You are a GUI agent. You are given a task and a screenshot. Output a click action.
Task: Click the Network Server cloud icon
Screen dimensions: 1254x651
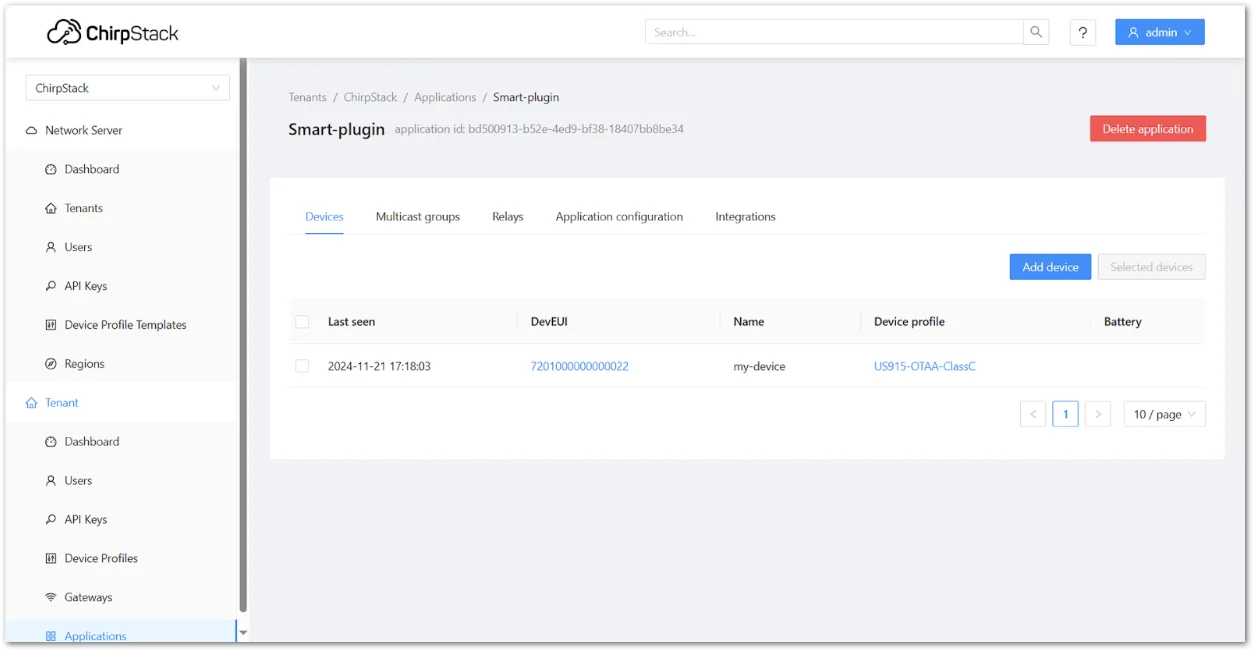pyautogui.click(x=31, y=130)
